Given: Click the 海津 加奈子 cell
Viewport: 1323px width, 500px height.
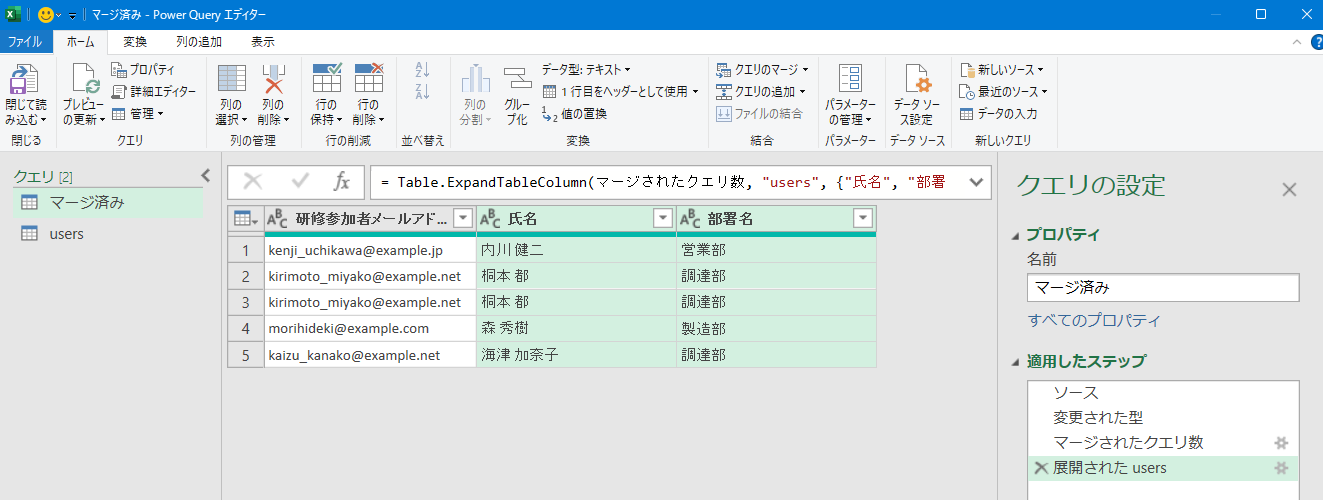Looking at the screenshot, I should click(x=576, y=354).
